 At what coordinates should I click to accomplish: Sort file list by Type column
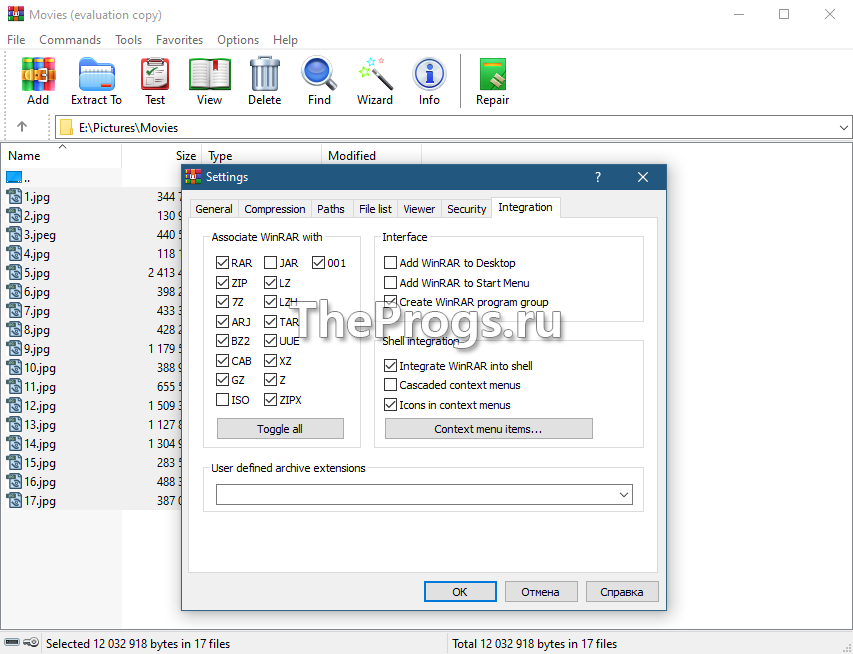pos(262,156)
